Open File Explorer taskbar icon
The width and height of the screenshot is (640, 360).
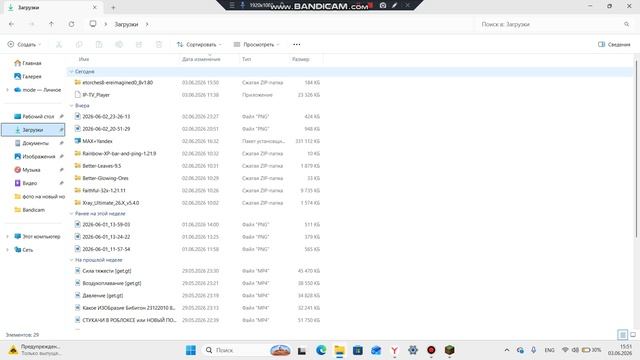click(340, 350)
